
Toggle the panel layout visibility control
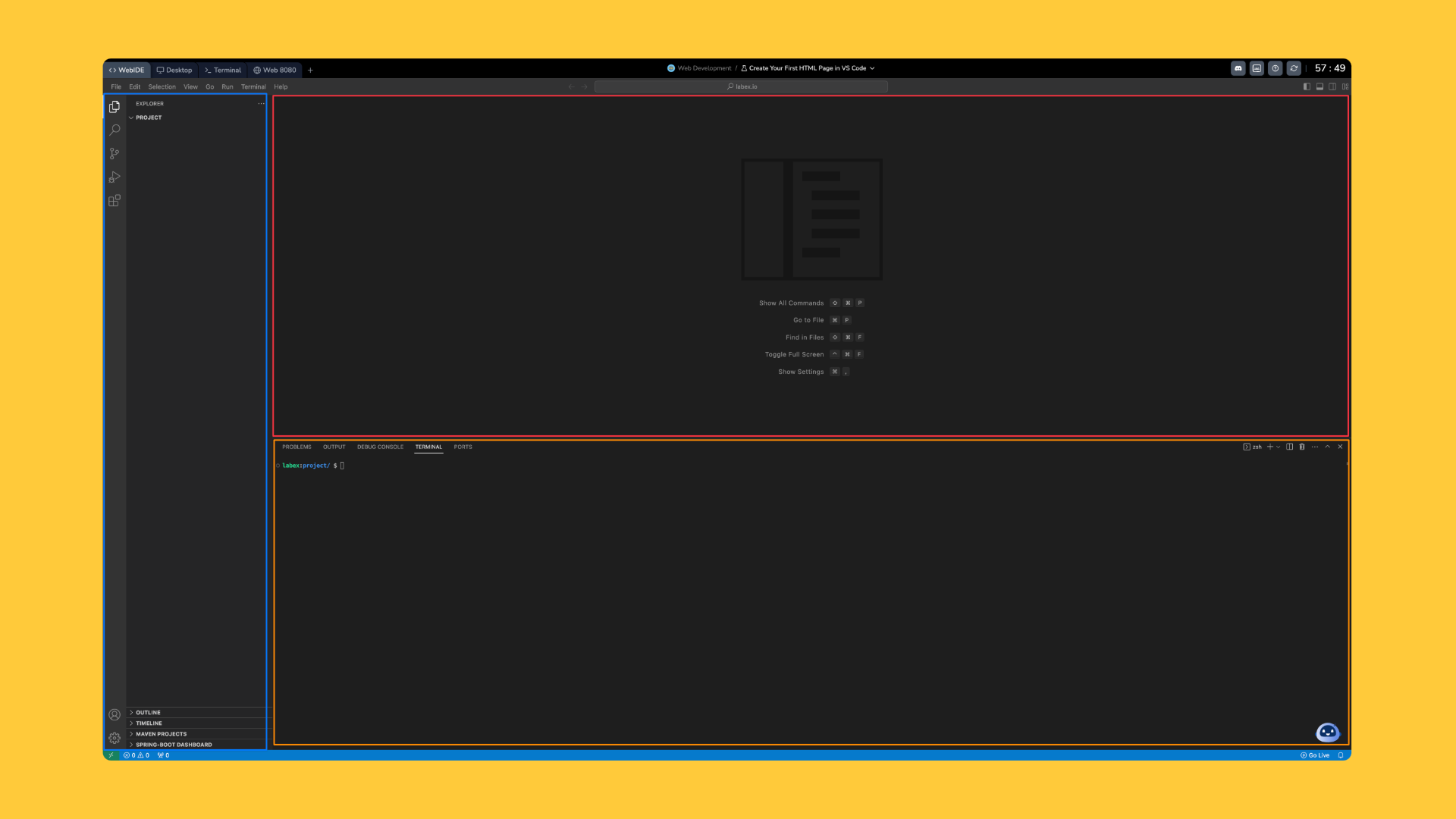tap(1319, 86)
